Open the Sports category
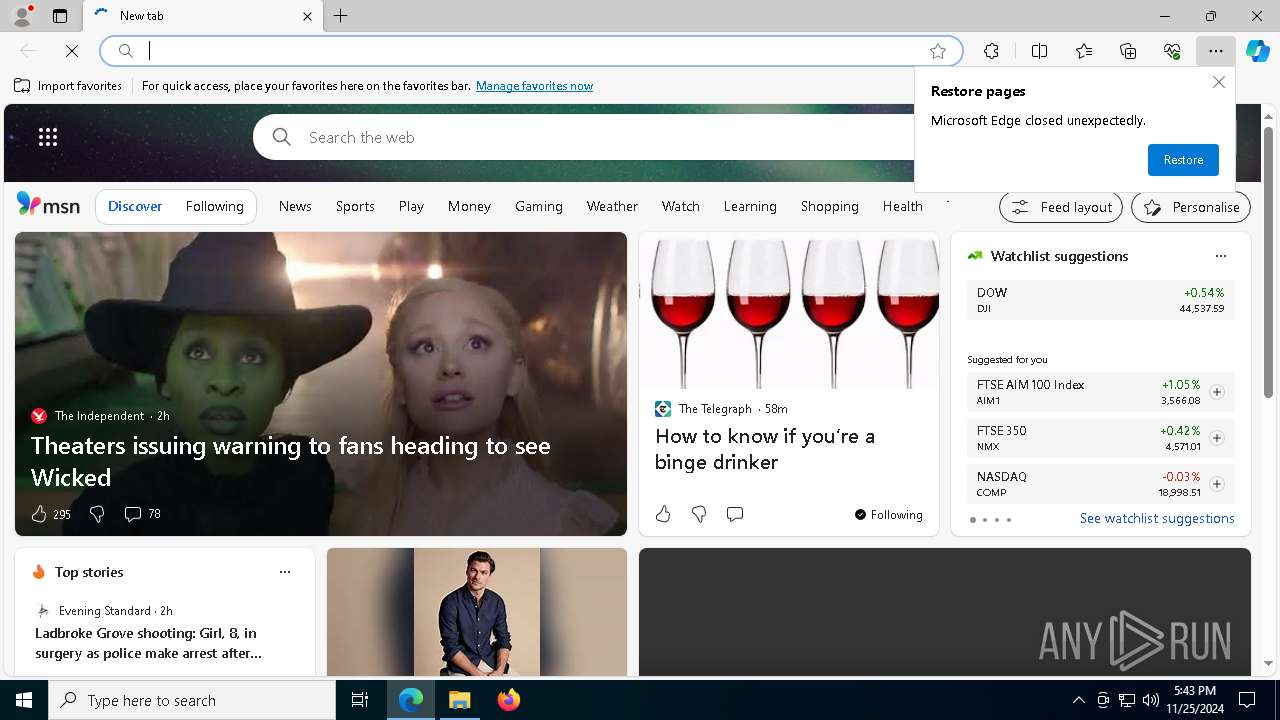 [x=355, y=206]
